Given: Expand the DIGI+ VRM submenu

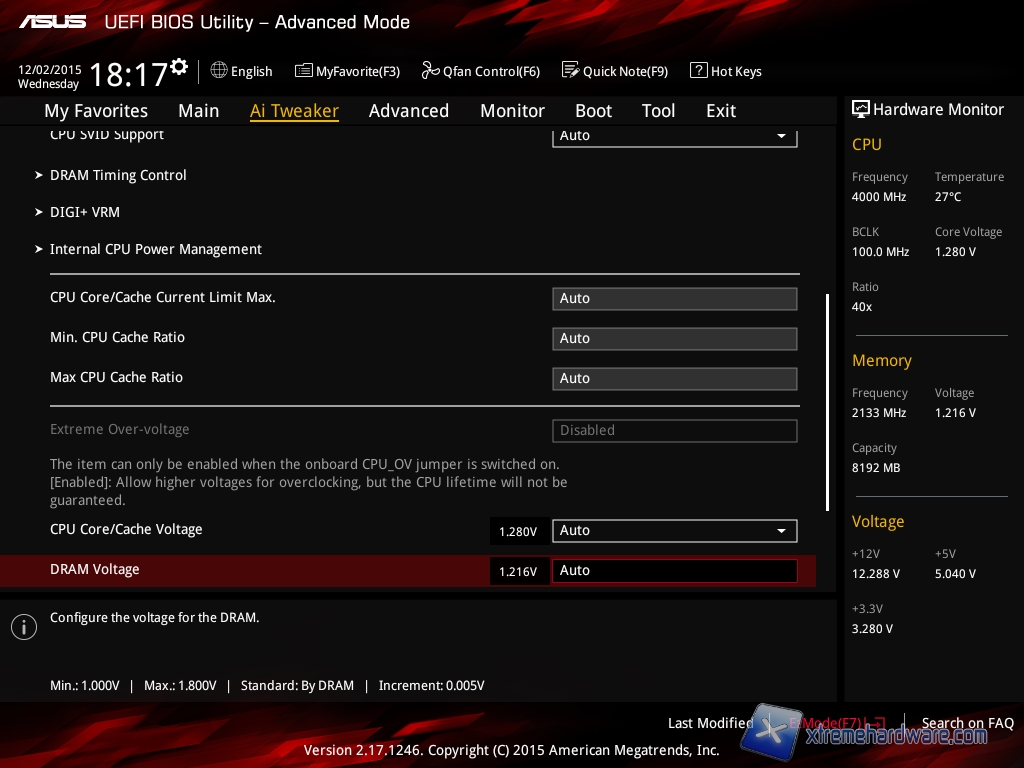Looking at the screenshot, I should (x=85, y=212).
